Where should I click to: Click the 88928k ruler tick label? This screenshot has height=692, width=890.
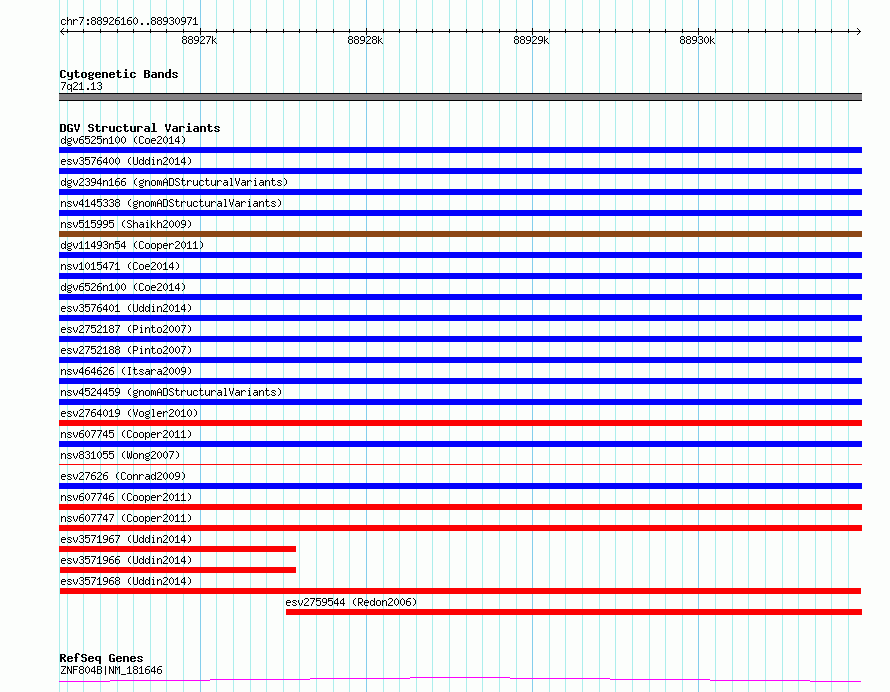365,40
